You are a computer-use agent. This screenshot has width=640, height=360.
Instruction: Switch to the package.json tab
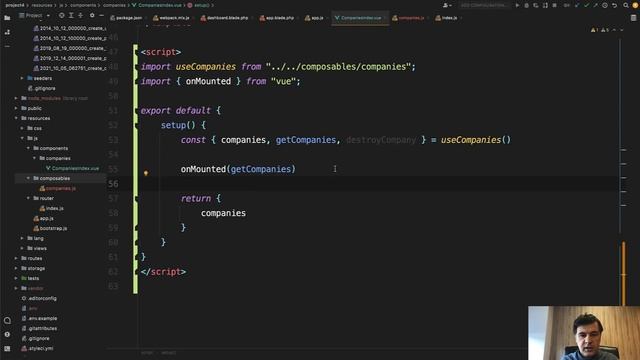pyautogui.click(x=127, y=18)
